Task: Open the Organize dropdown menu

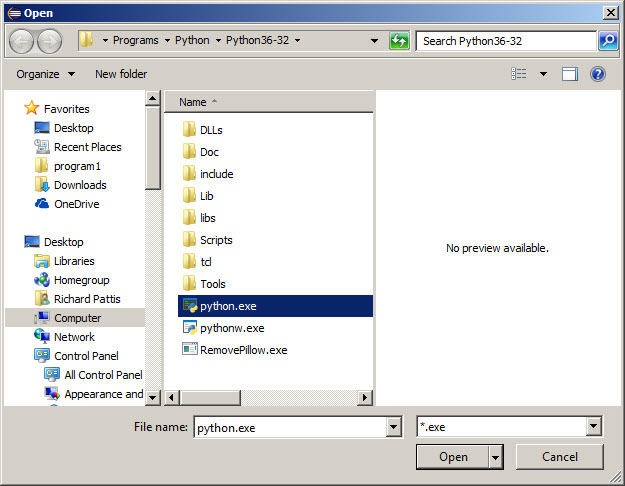Action: 46,74
